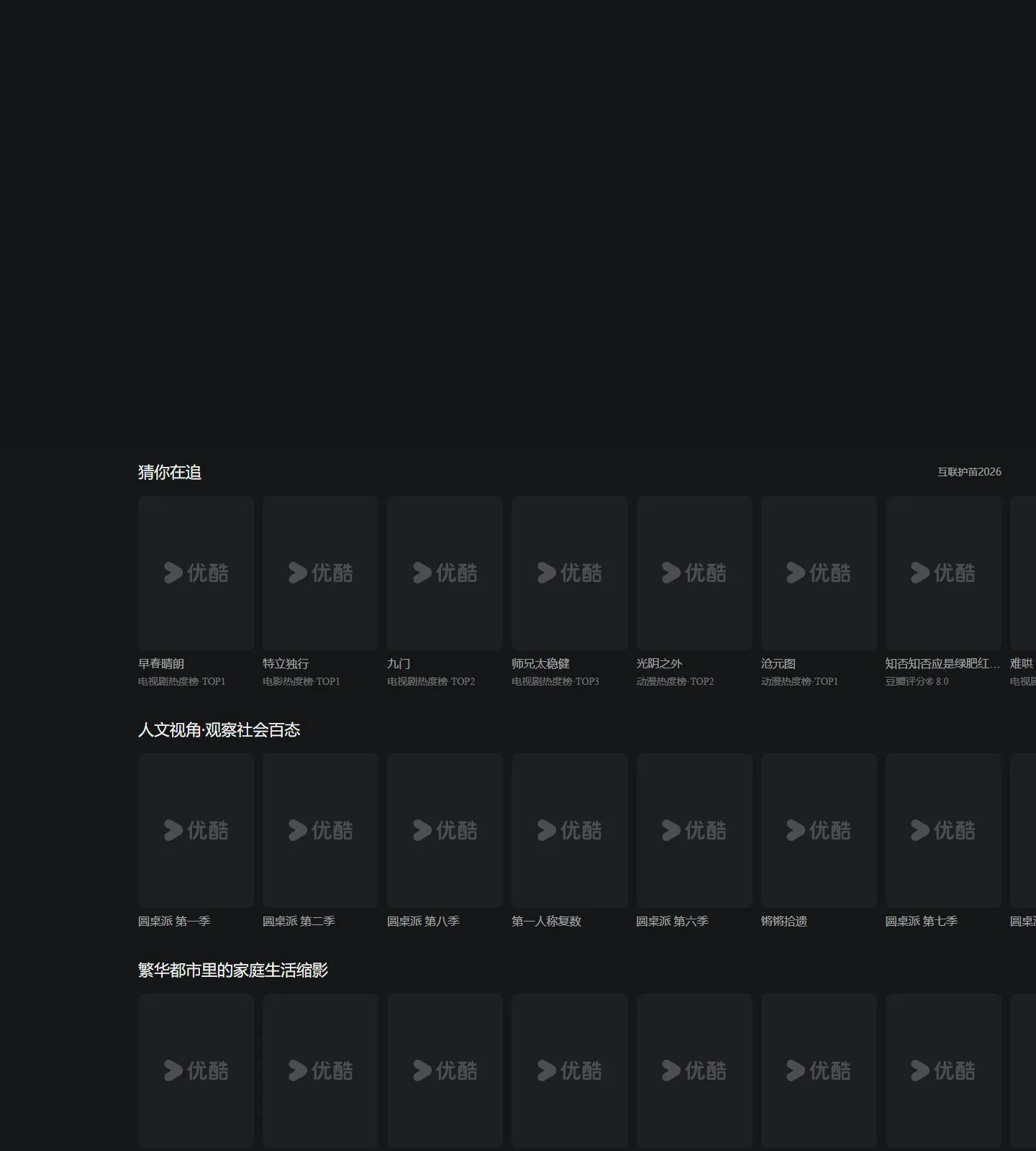Click the 繁华都市里的家庭生活缩影 section heading
This screenshot has width=1036, height=1151.
(233, 970)
